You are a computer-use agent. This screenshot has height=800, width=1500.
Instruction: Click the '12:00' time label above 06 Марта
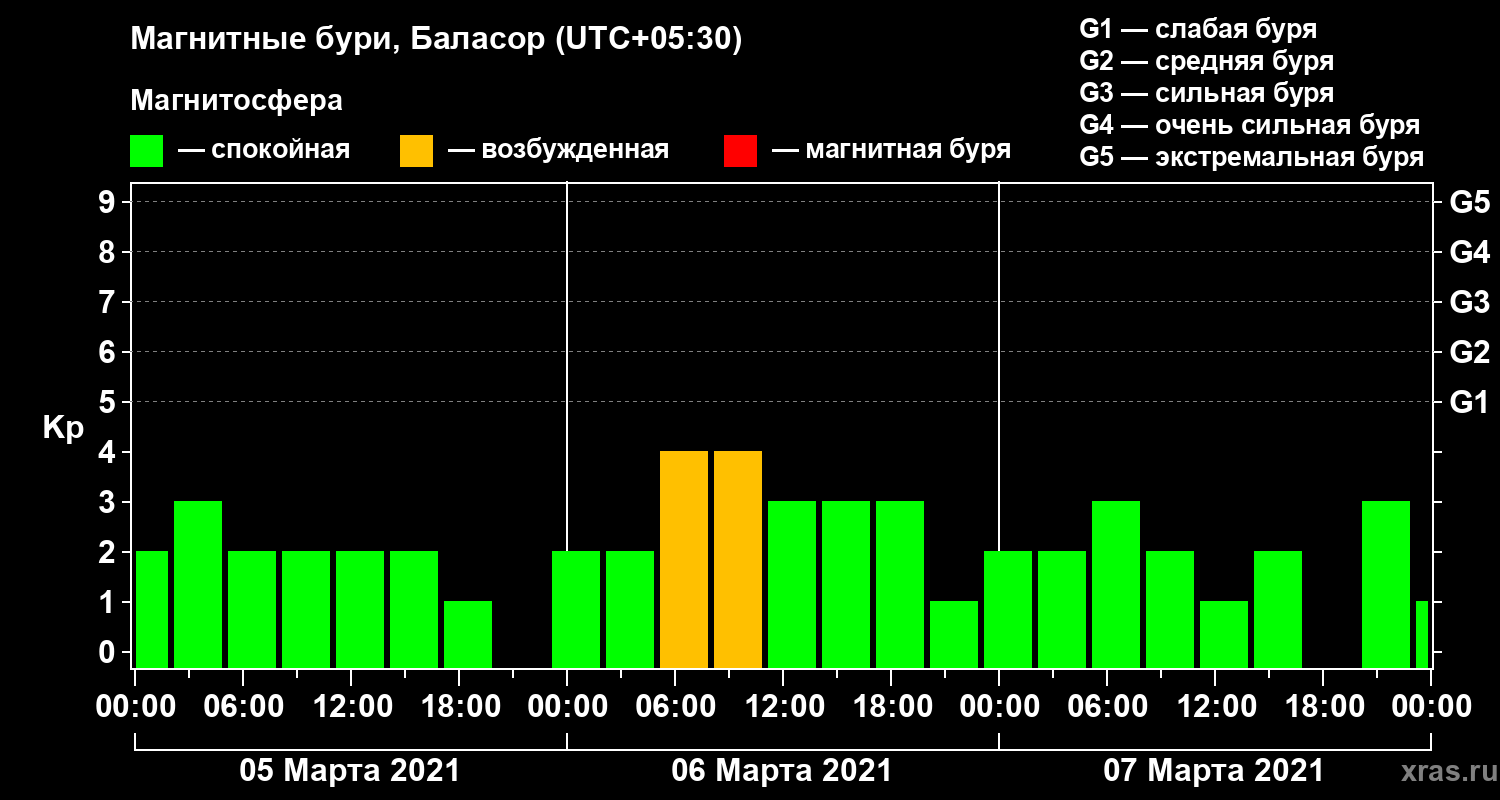[x=783, y=707]
